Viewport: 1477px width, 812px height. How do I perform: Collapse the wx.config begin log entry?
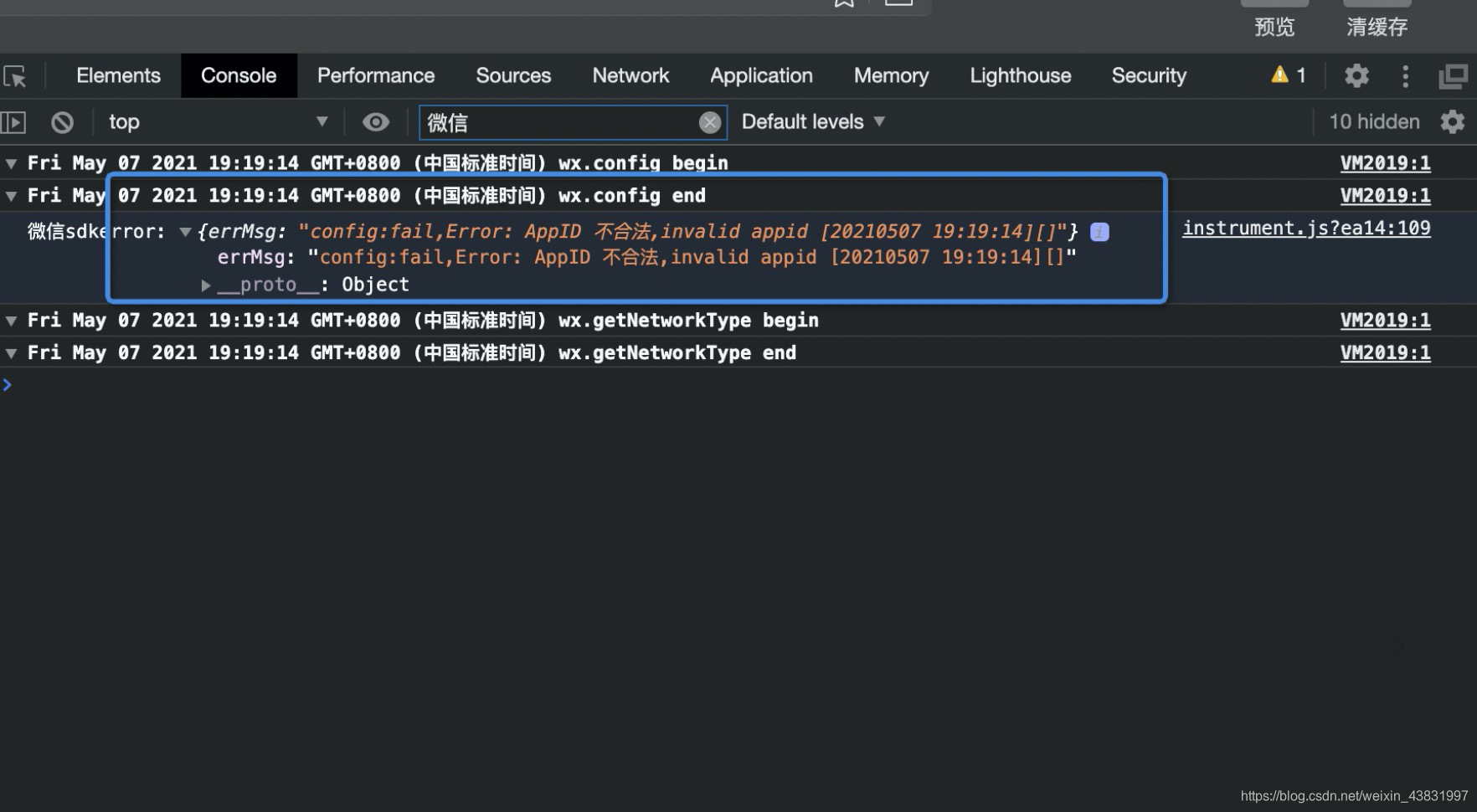[x=11, y=163]
